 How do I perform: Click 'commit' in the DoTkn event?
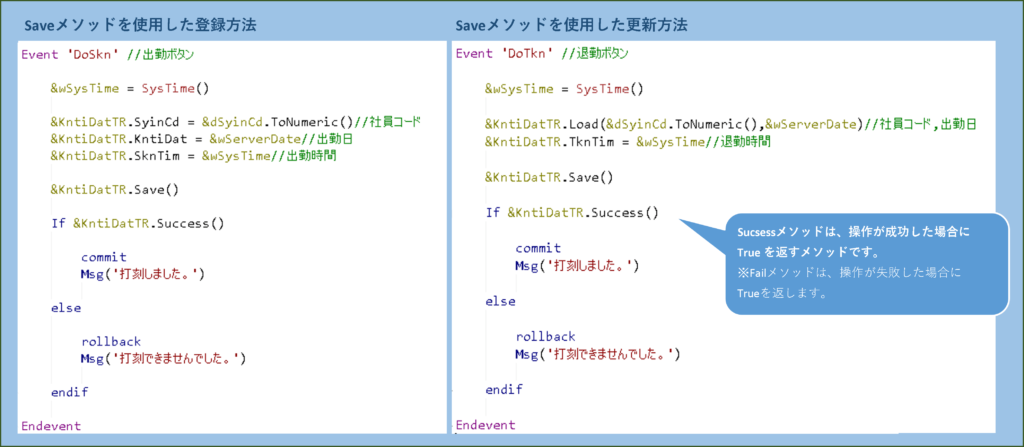538,248
